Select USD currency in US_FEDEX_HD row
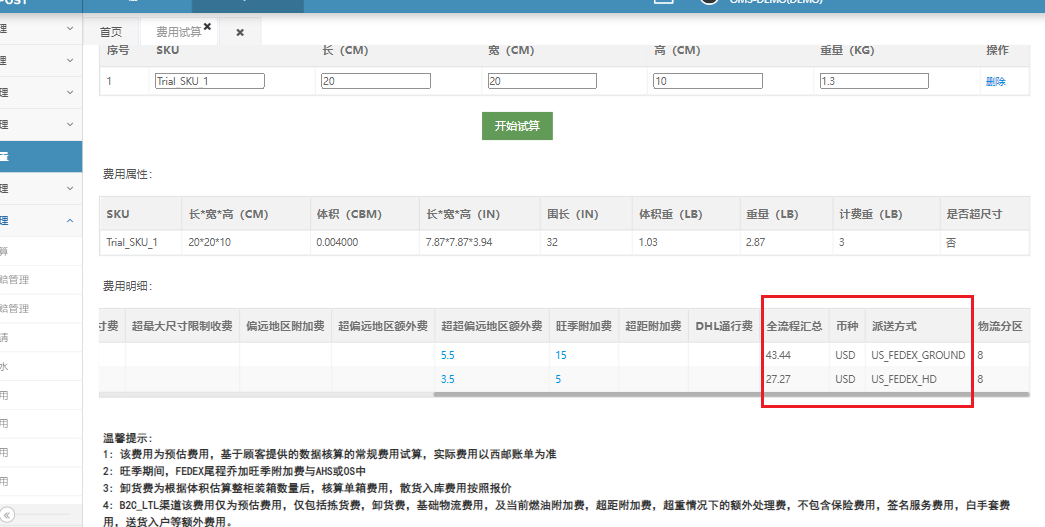The image size is (1045, 527). pos(845,379)
